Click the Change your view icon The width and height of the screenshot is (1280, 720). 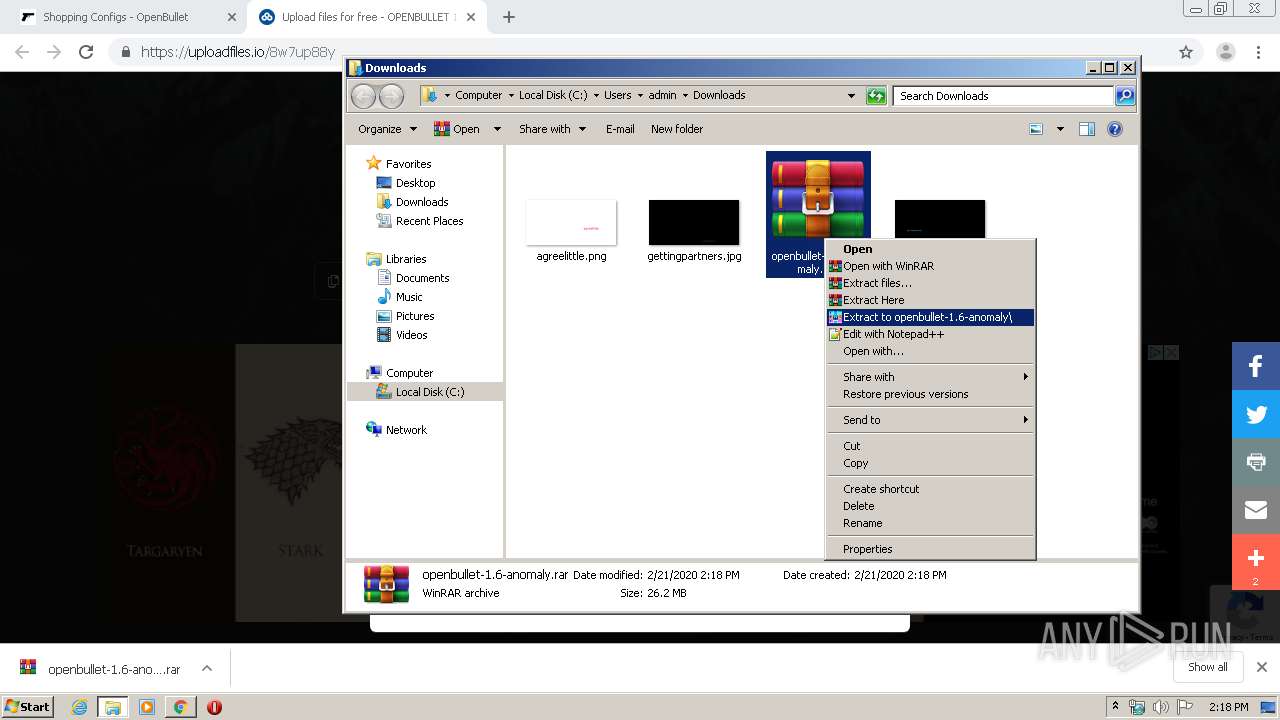(x=1036, y=129)
